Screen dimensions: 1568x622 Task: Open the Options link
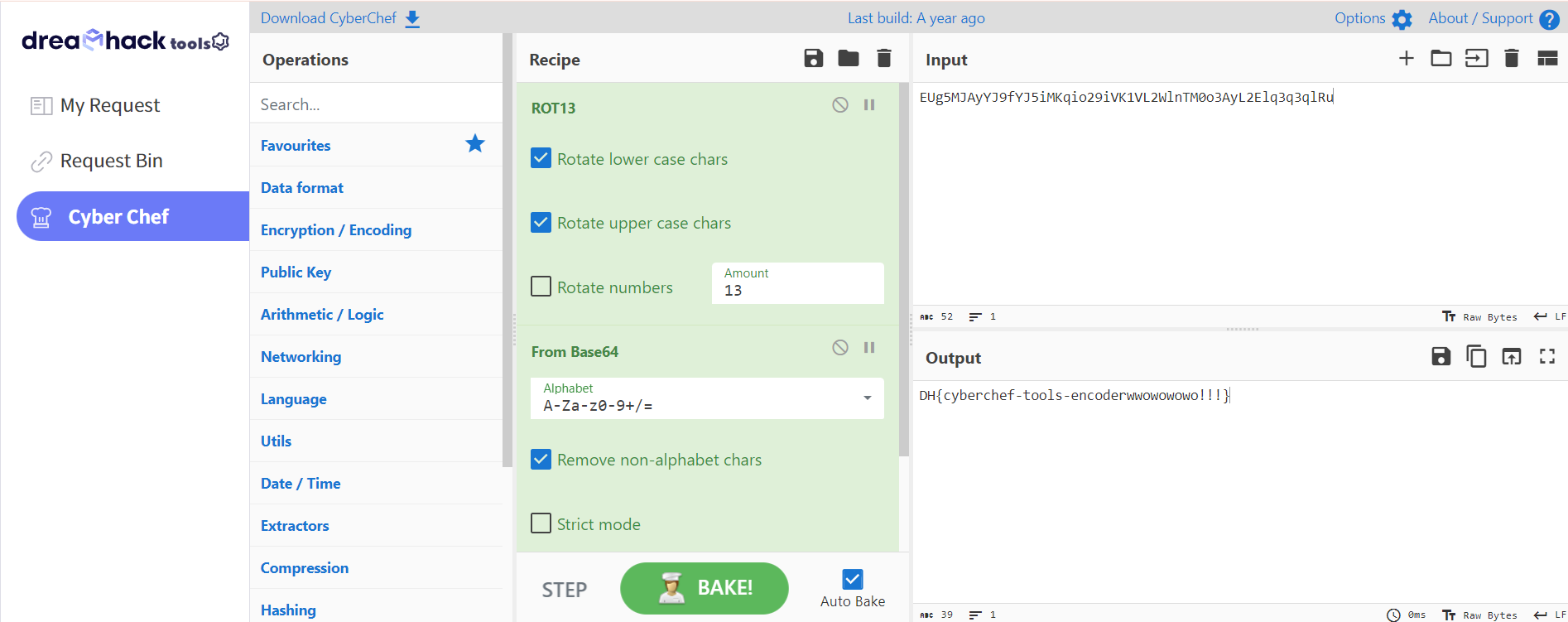[x=1359, y=18]
